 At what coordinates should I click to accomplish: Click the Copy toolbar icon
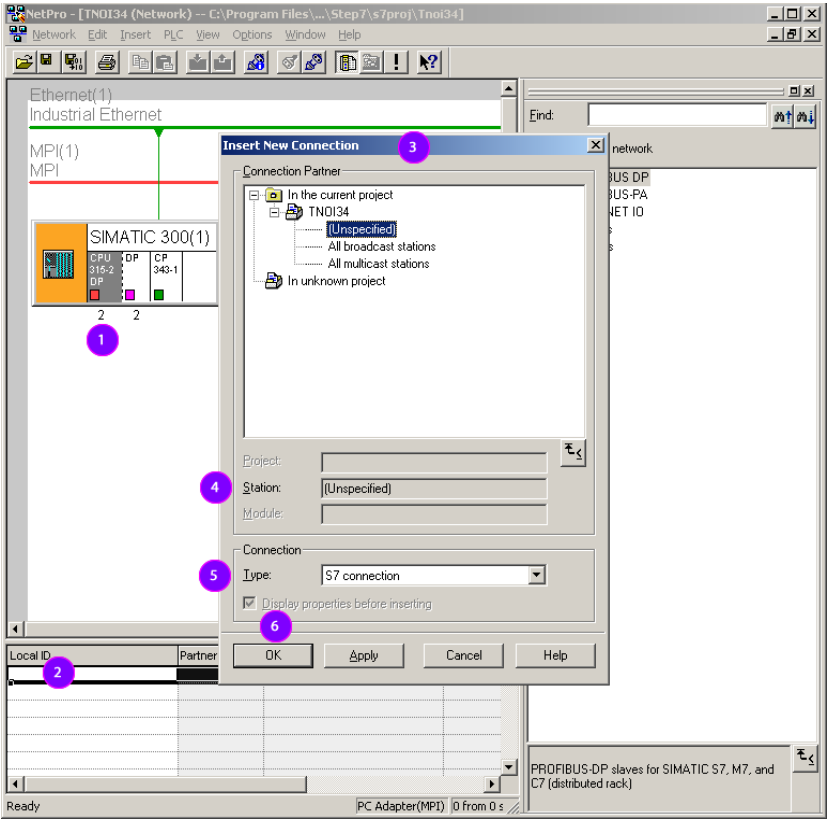(141, 62)
